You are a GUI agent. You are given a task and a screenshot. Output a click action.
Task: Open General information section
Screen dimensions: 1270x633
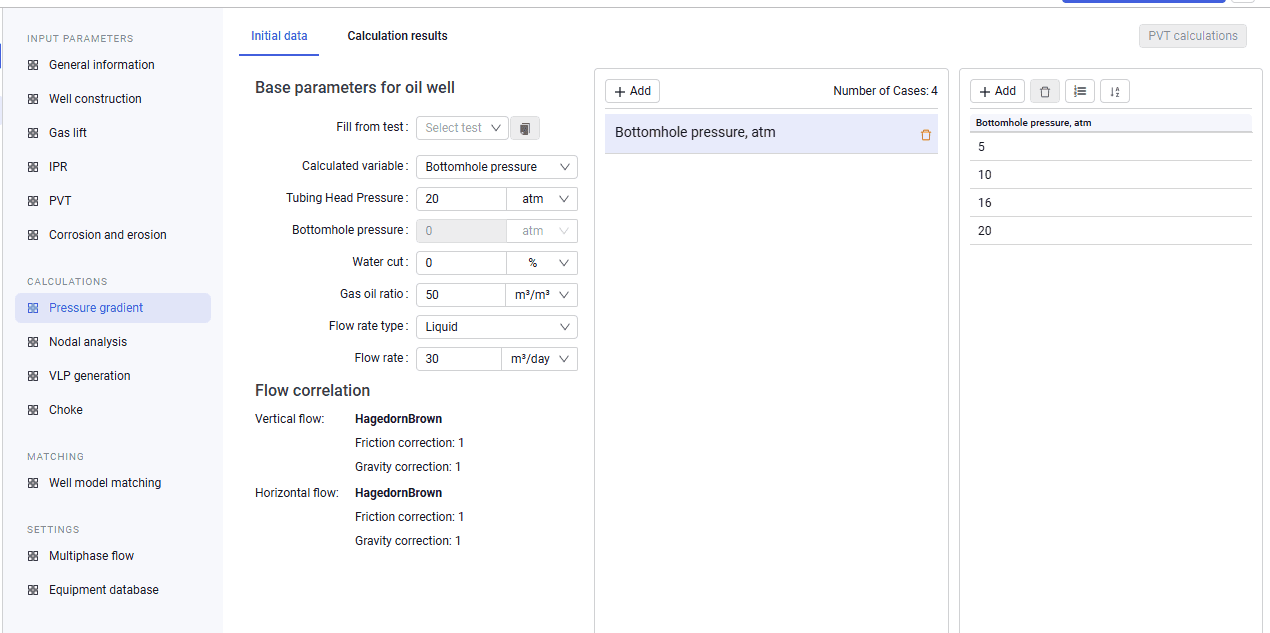coord(102,65)
